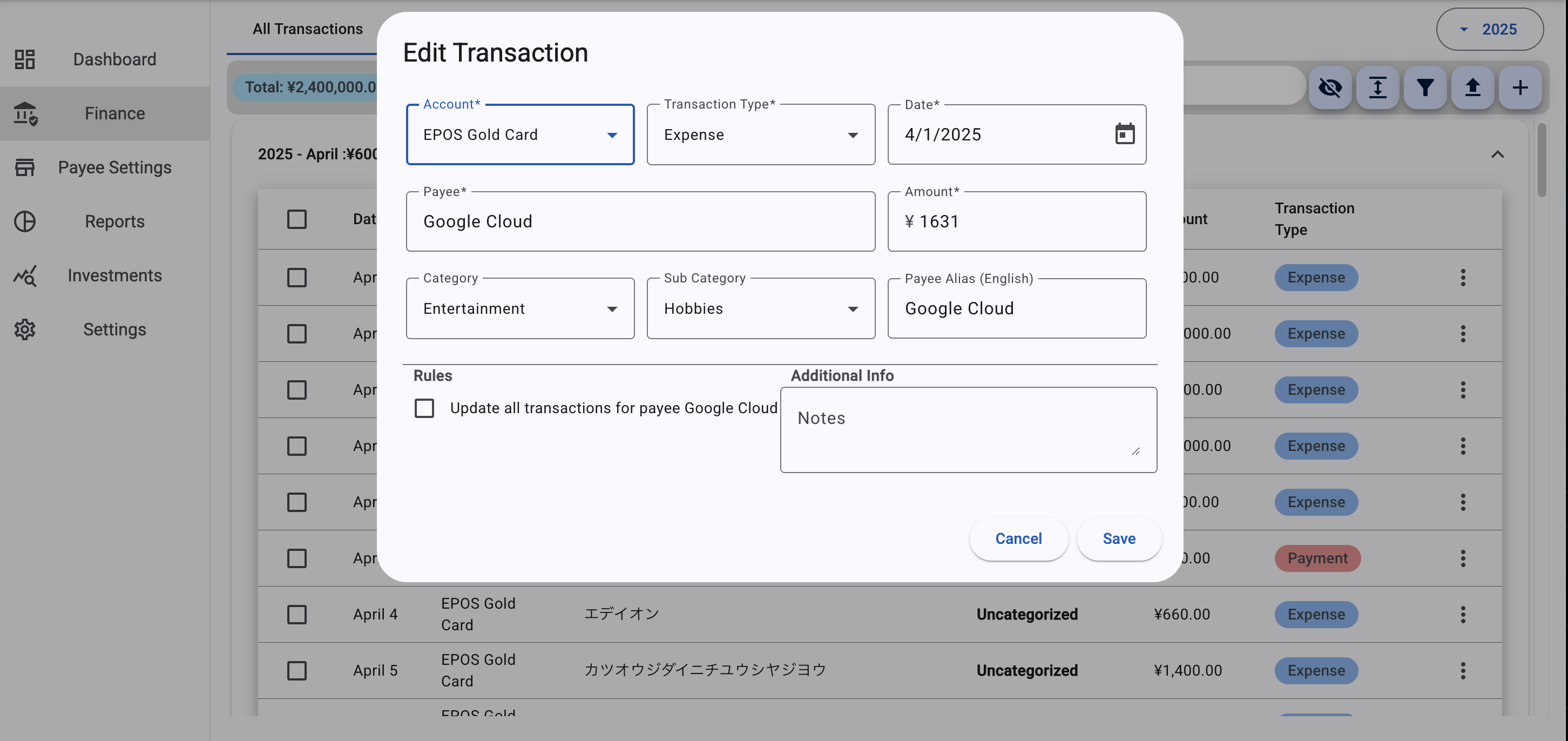
Task: Click the Payment type chip
Action: pyautogui.click(x=1317, y=558)
